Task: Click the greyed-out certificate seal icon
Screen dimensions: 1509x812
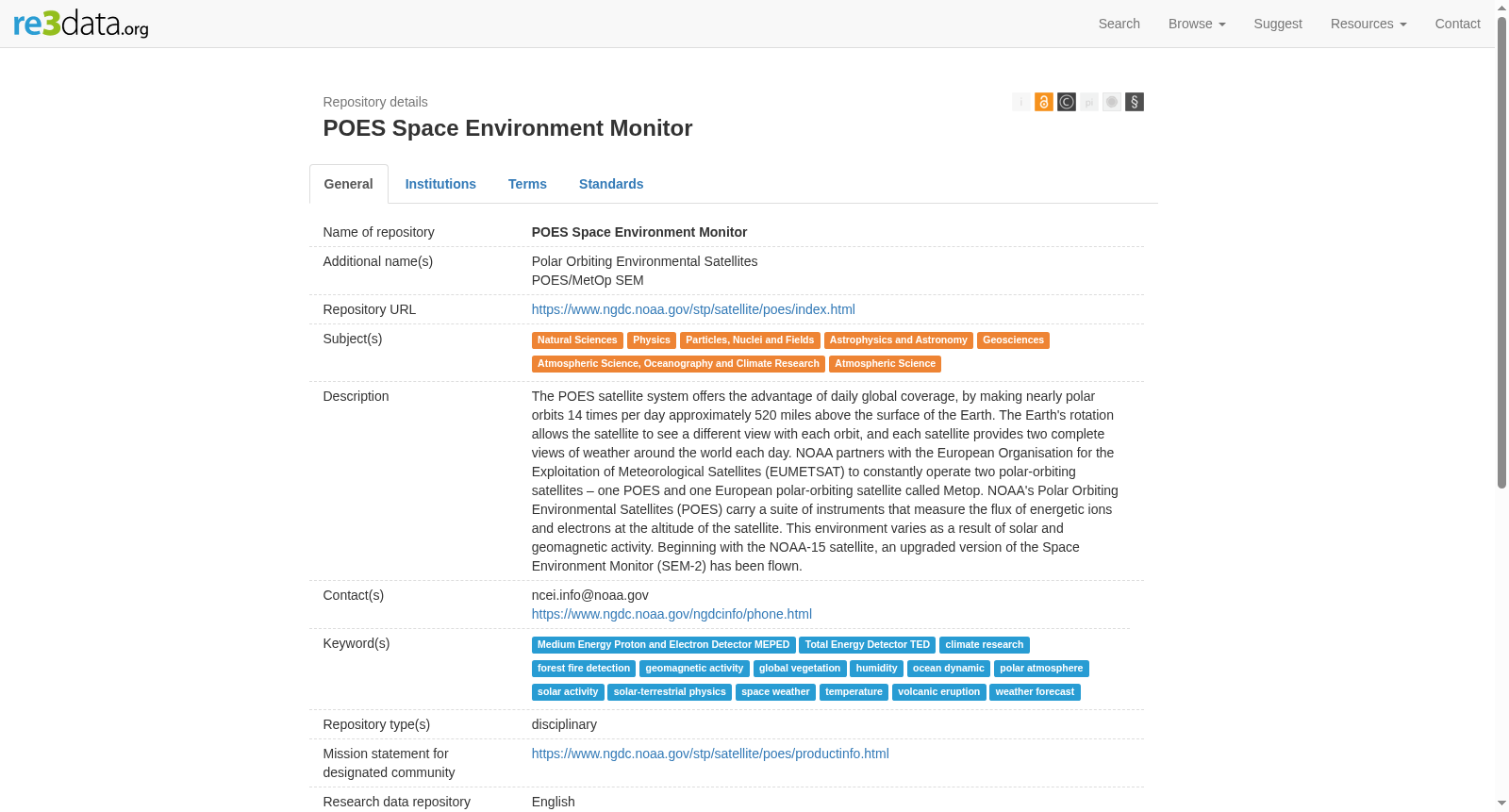Action: (x=1112, y=102)
